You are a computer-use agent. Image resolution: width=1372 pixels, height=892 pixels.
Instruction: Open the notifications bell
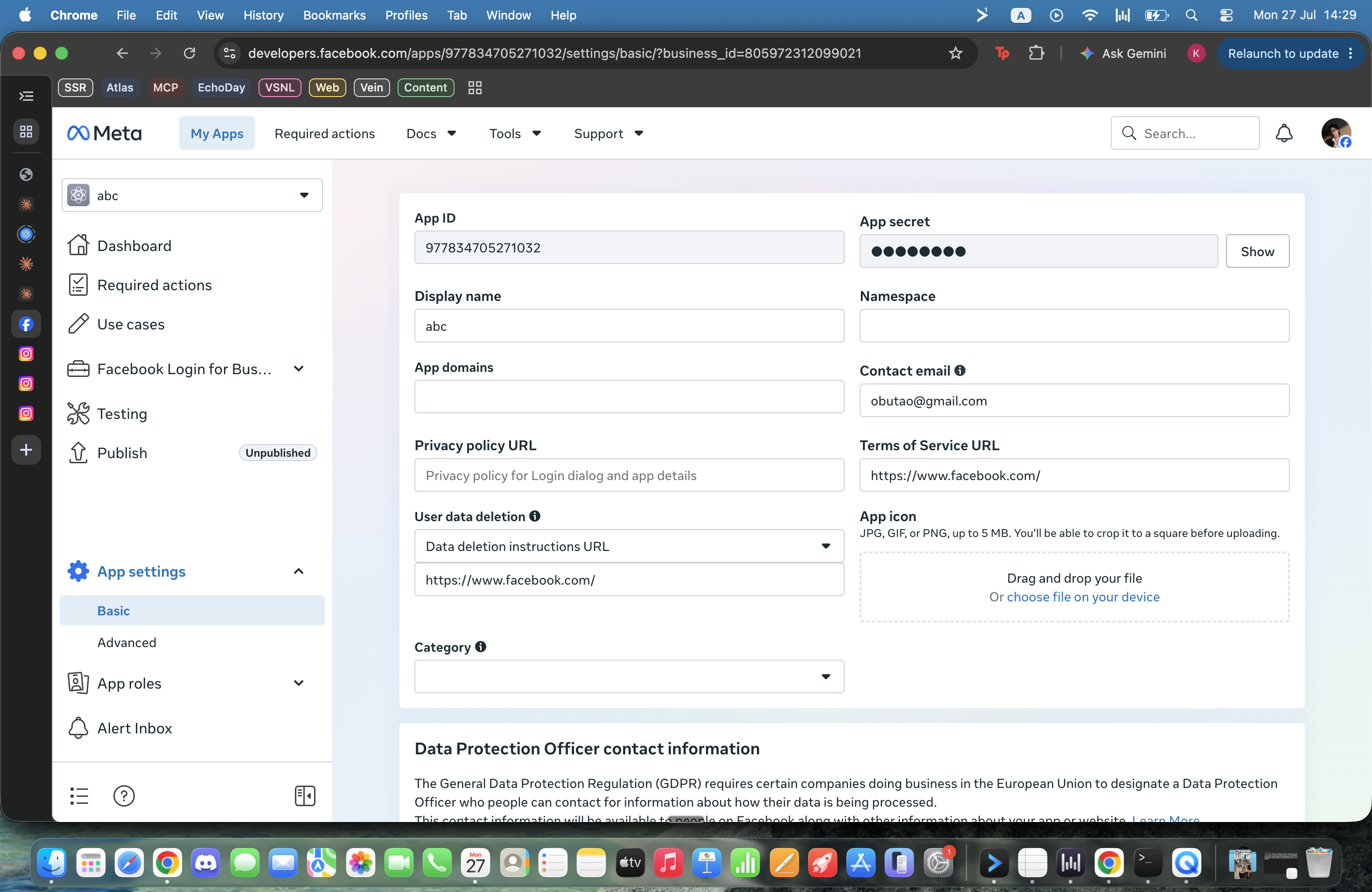point(1284,133)
